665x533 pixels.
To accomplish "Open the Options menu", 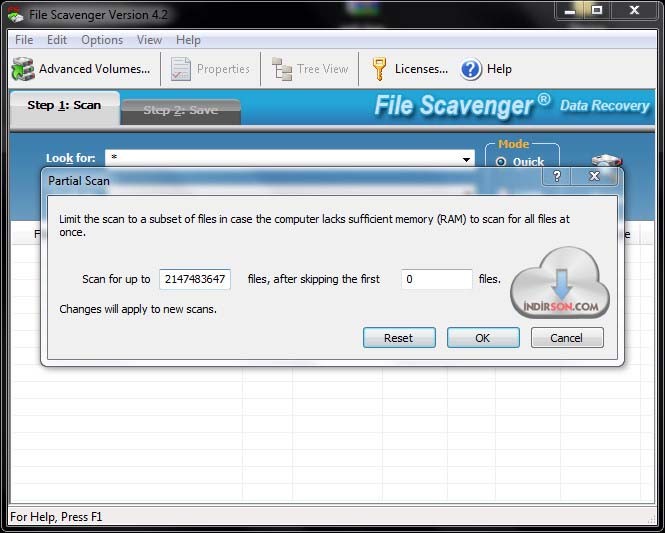I will (102, 40).
